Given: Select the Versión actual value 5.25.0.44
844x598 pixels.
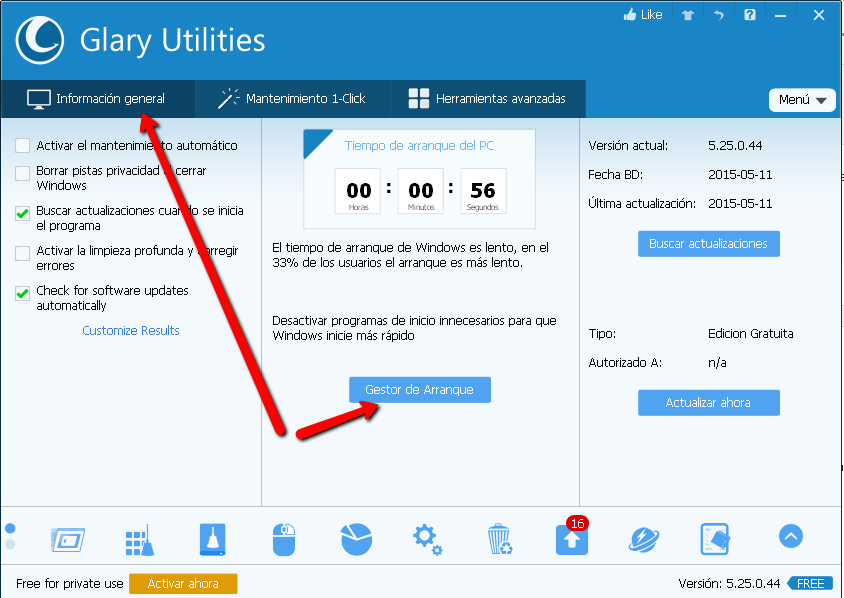Looking at the screenshot, I should coord(735,145).
